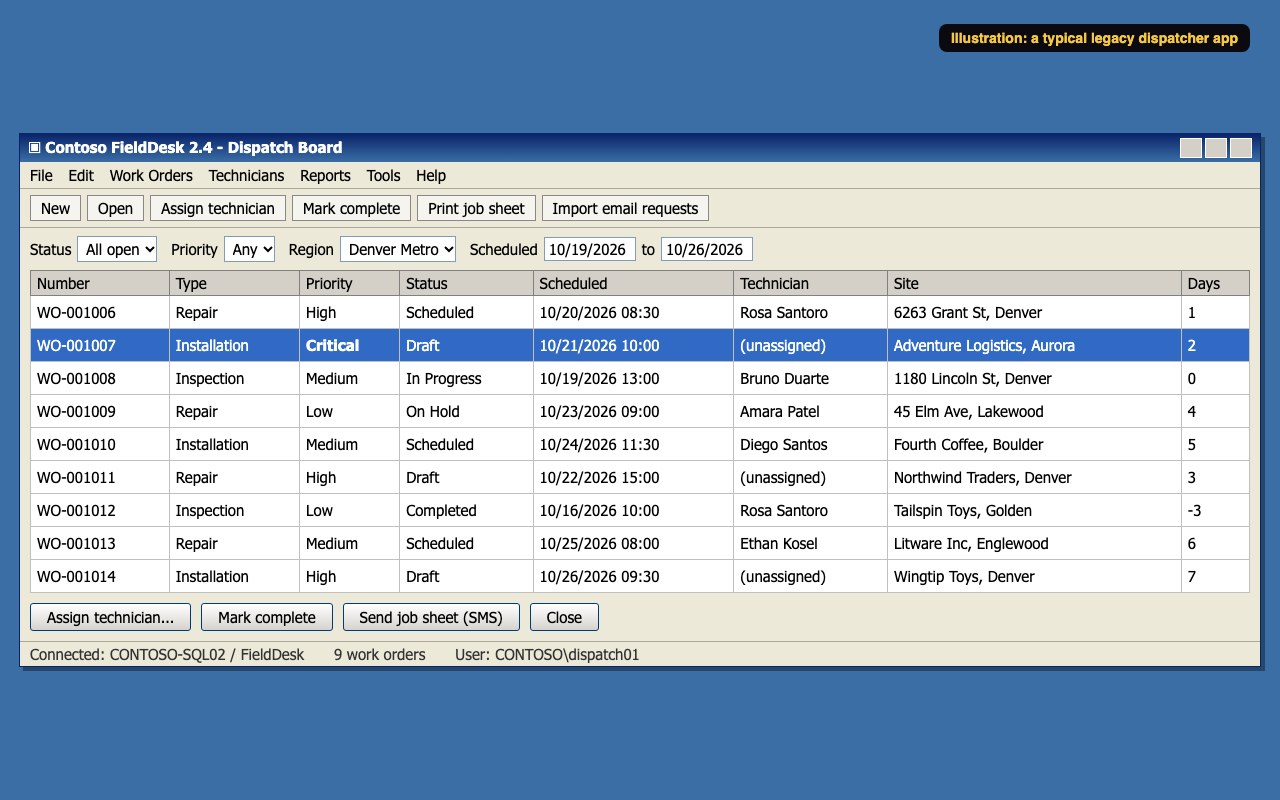Image resolution: width=1280 pixels, height=800 pixels.
Task: Expand the Status filter dropdown
Action: [117, 249]
